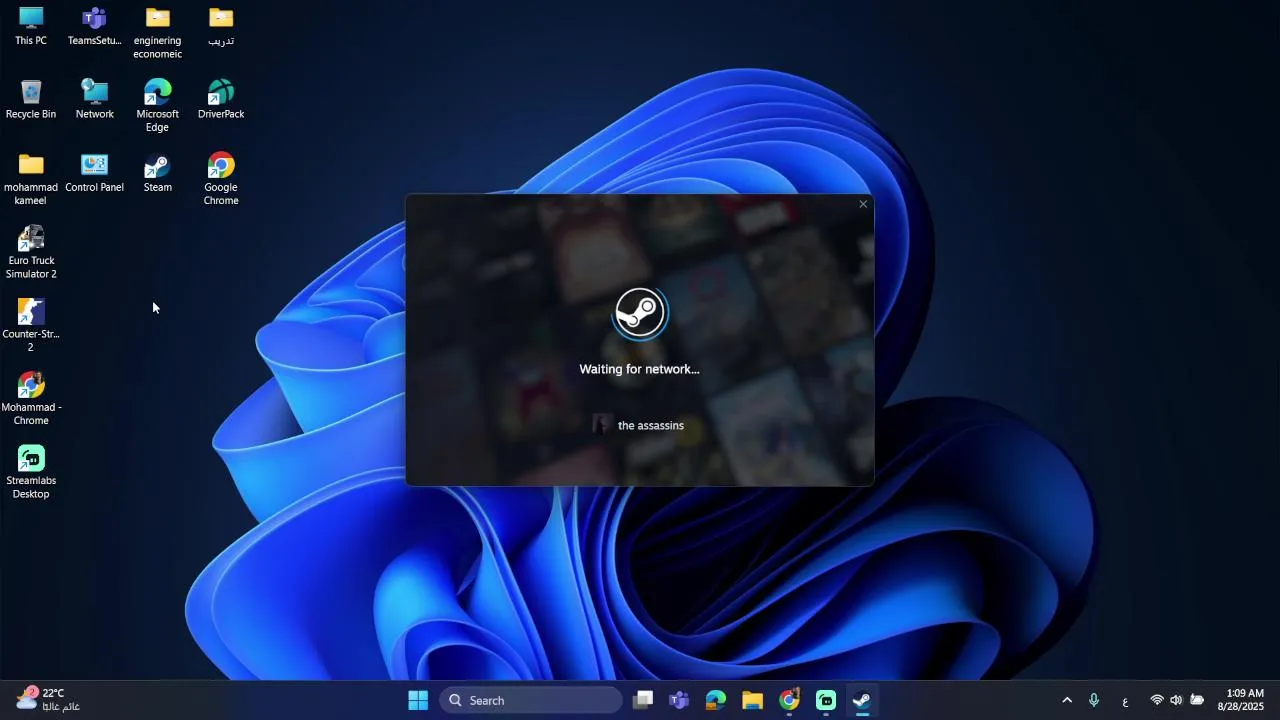Select the Microsoft Edge desktop shortcut
Screen dimensions: 1280x720
[157, 106]
